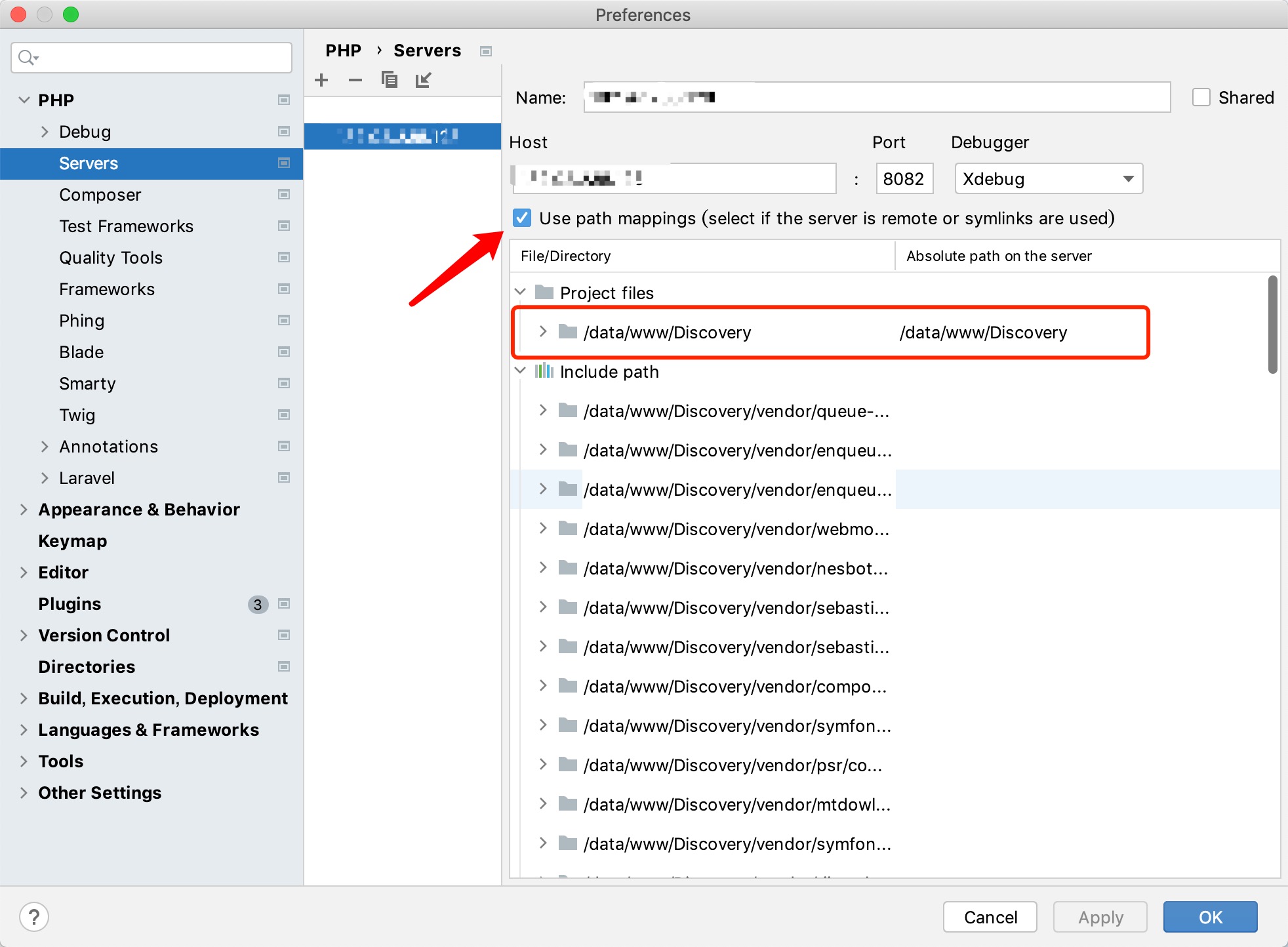1288x947 pixels.
Task: Click the add server plus icon
Action: [321, 80]
